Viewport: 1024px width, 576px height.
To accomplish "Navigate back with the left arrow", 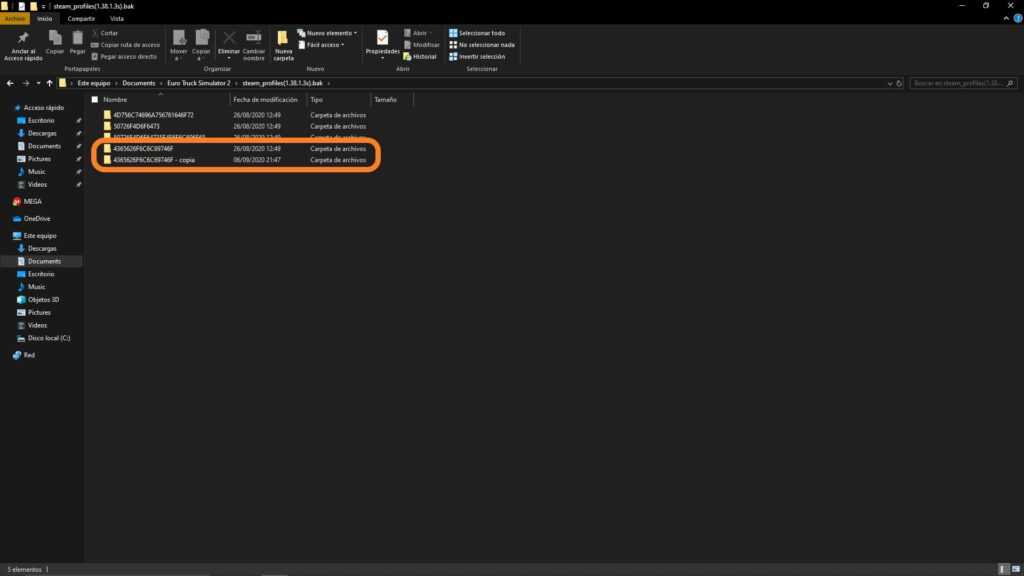I will click(10, 83).
